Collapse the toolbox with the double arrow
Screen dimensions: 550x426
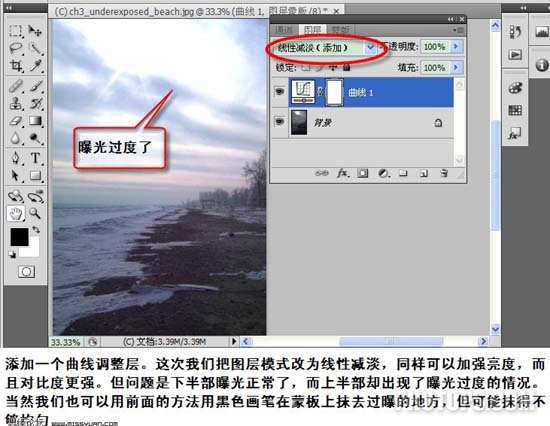(x=9, y=7)
